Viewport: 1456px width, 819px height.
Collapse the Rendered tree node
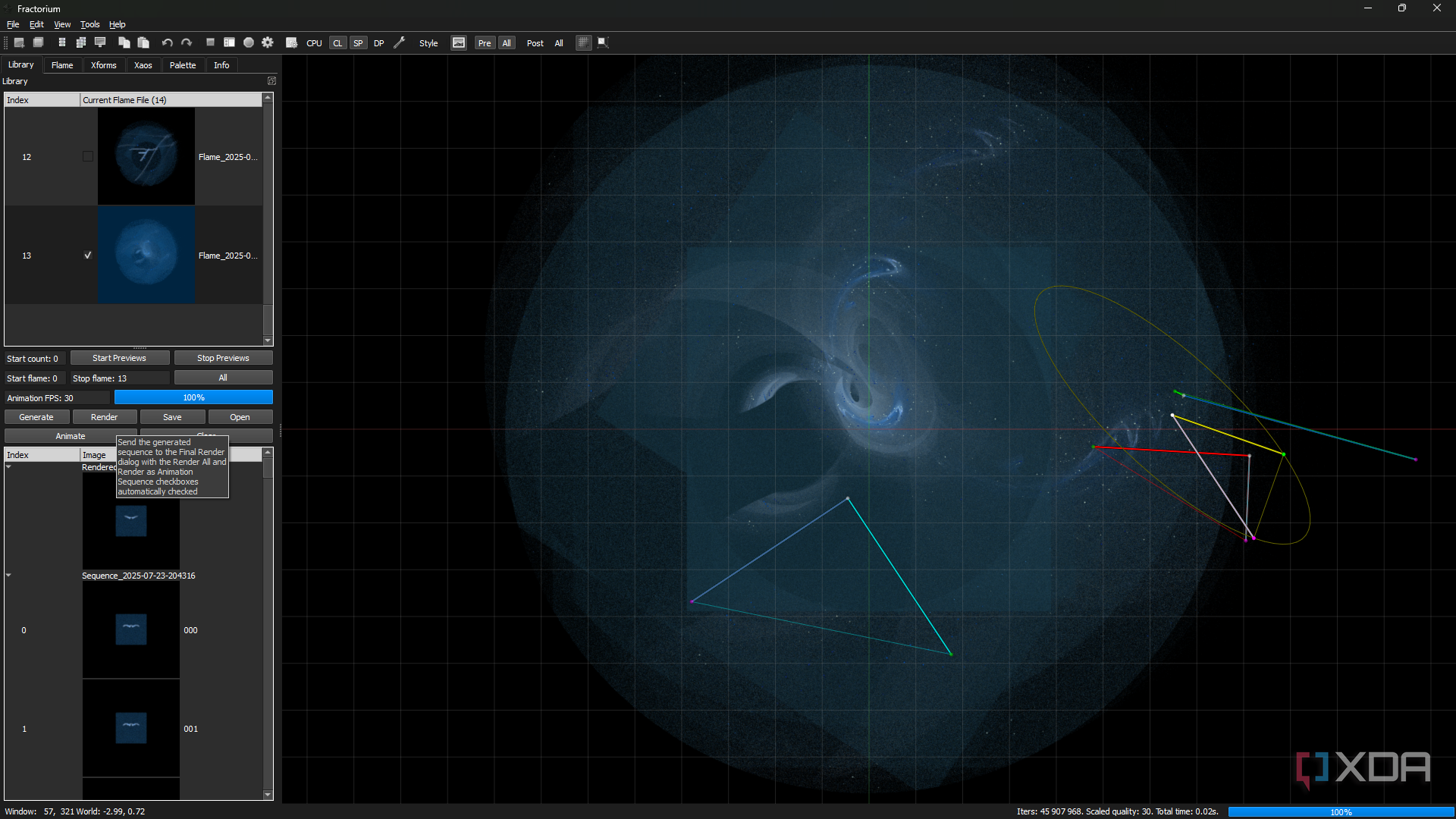[x=8, y=467]
